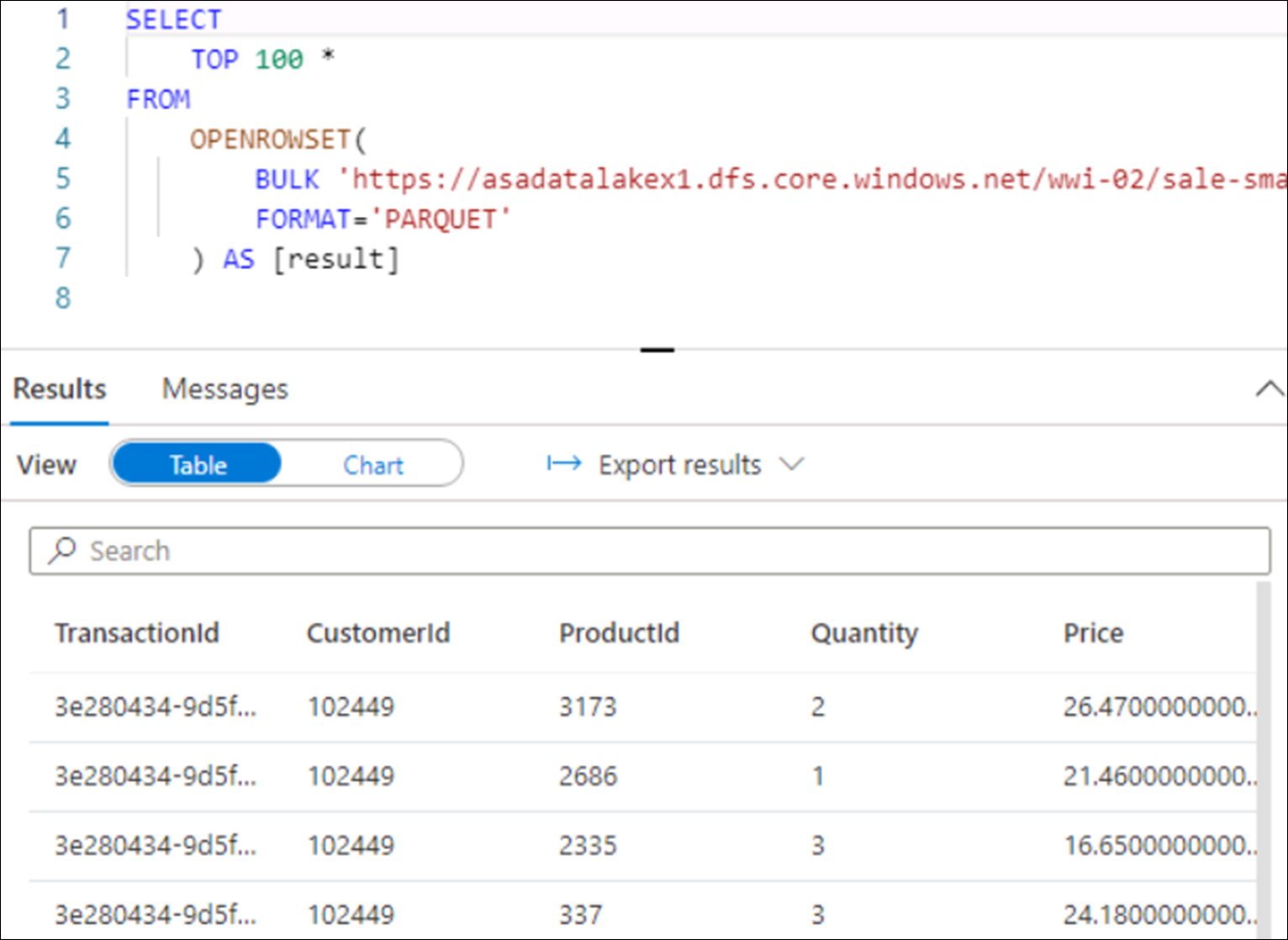Click the search magnifier icon
This screenshot has height=940, width=1288.
click(x=62, y=551)
